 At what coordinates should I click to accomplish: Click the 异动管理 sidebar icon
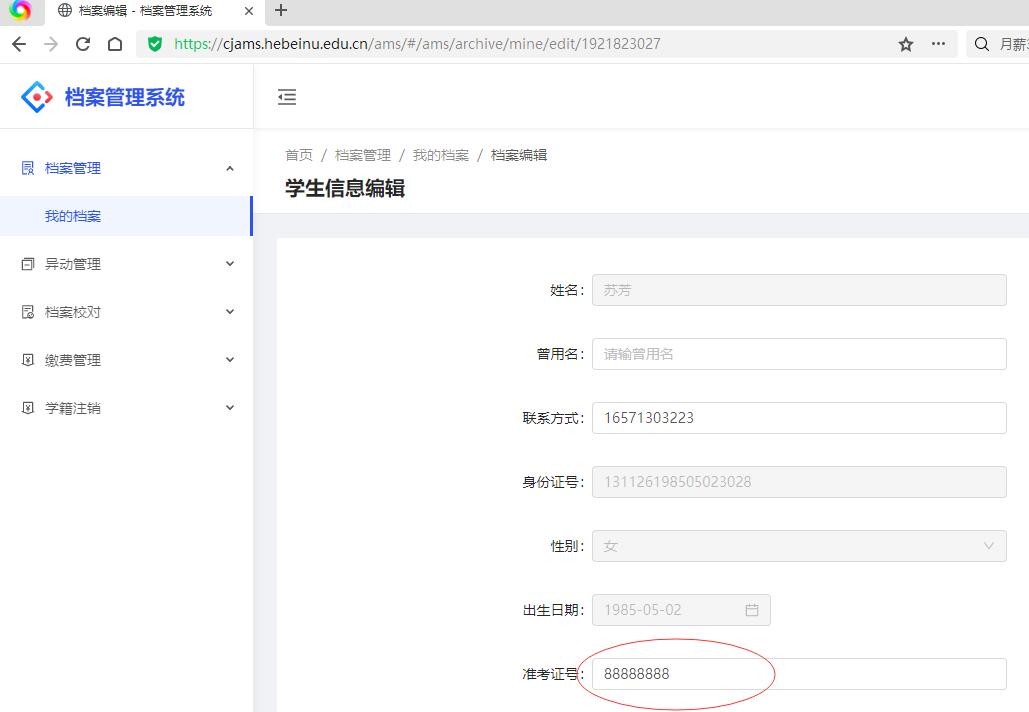28,264
